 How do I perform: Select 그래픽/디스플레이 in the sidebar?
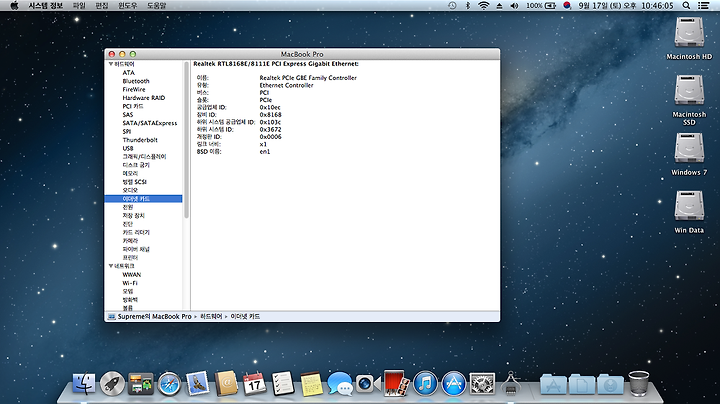144,157
